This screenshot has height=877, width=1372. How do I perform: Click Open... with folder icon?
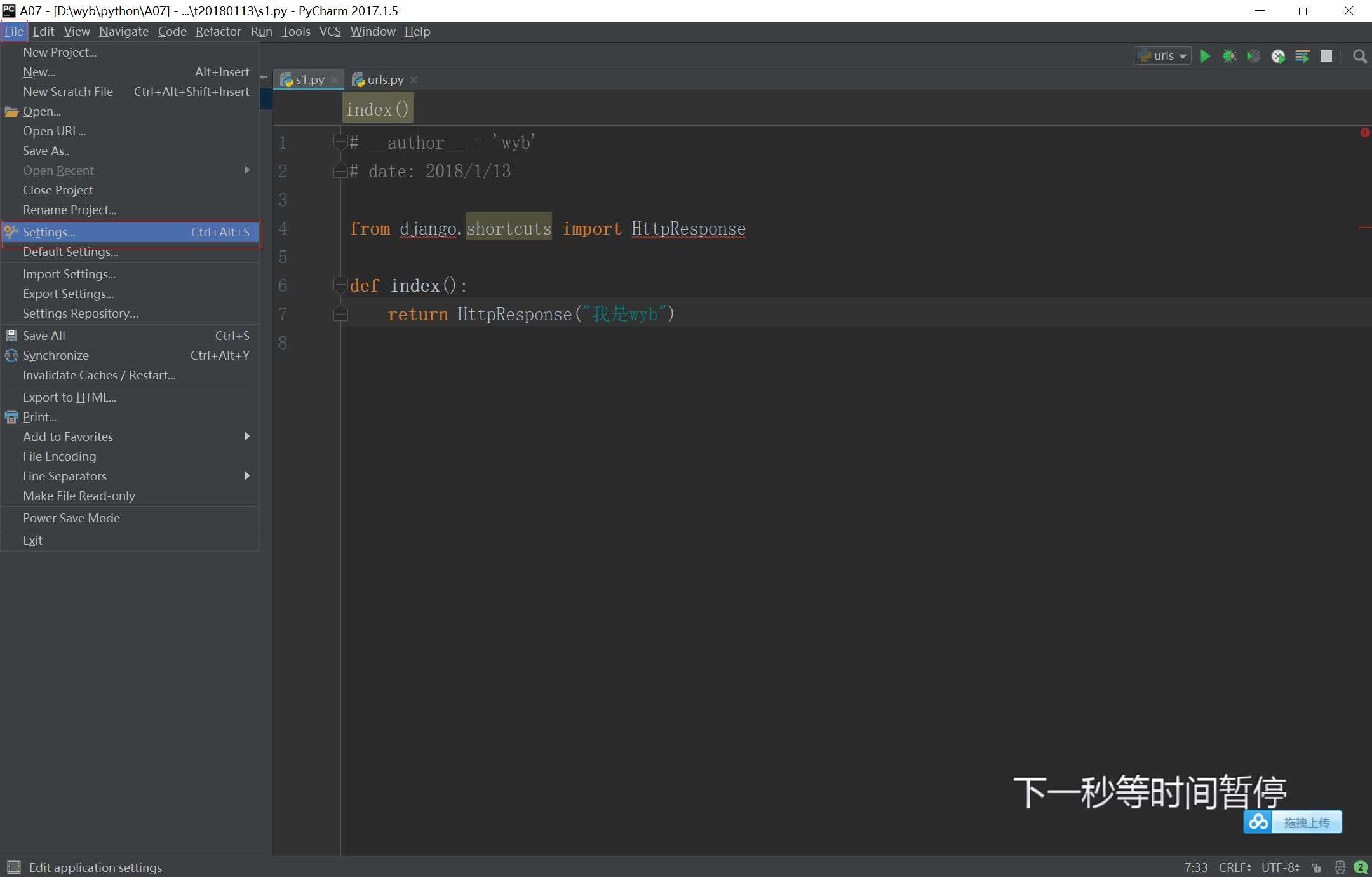coord(130,111)
